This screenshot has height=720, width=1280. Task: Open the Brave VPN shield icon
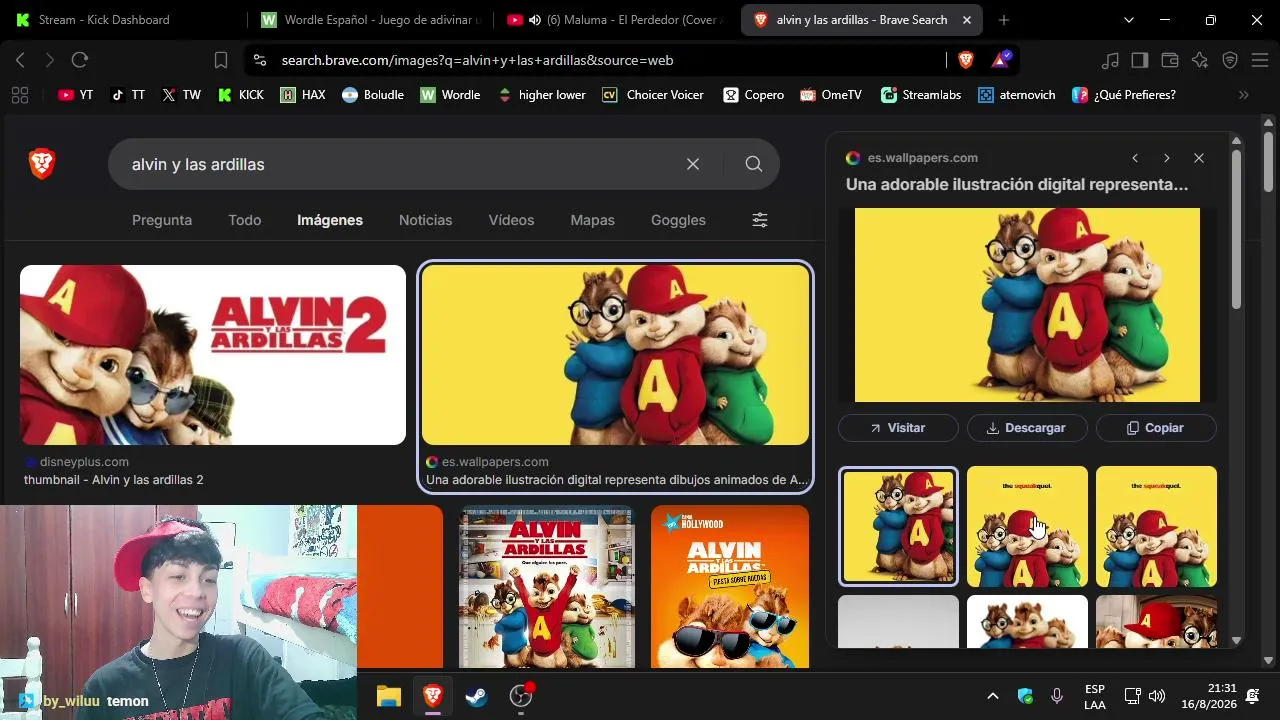1230,60
